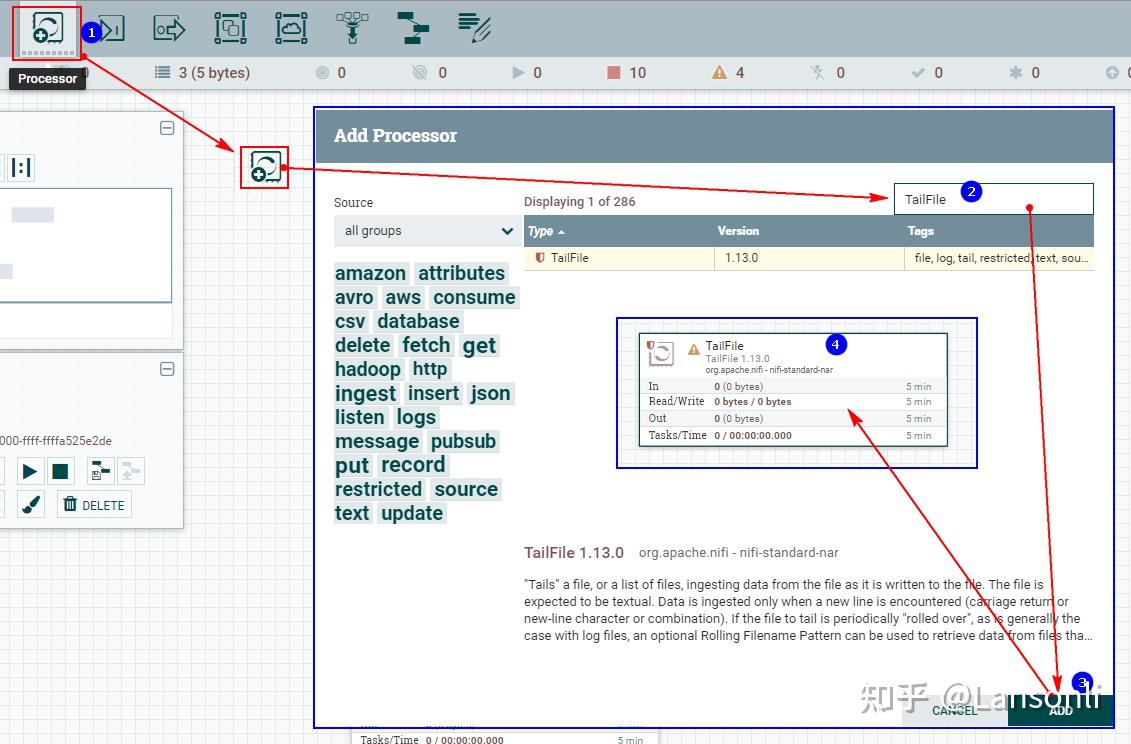This screenshot has height=744, width=1131.
Task: Filter by the 'put' tag
Action: (352, 465)
